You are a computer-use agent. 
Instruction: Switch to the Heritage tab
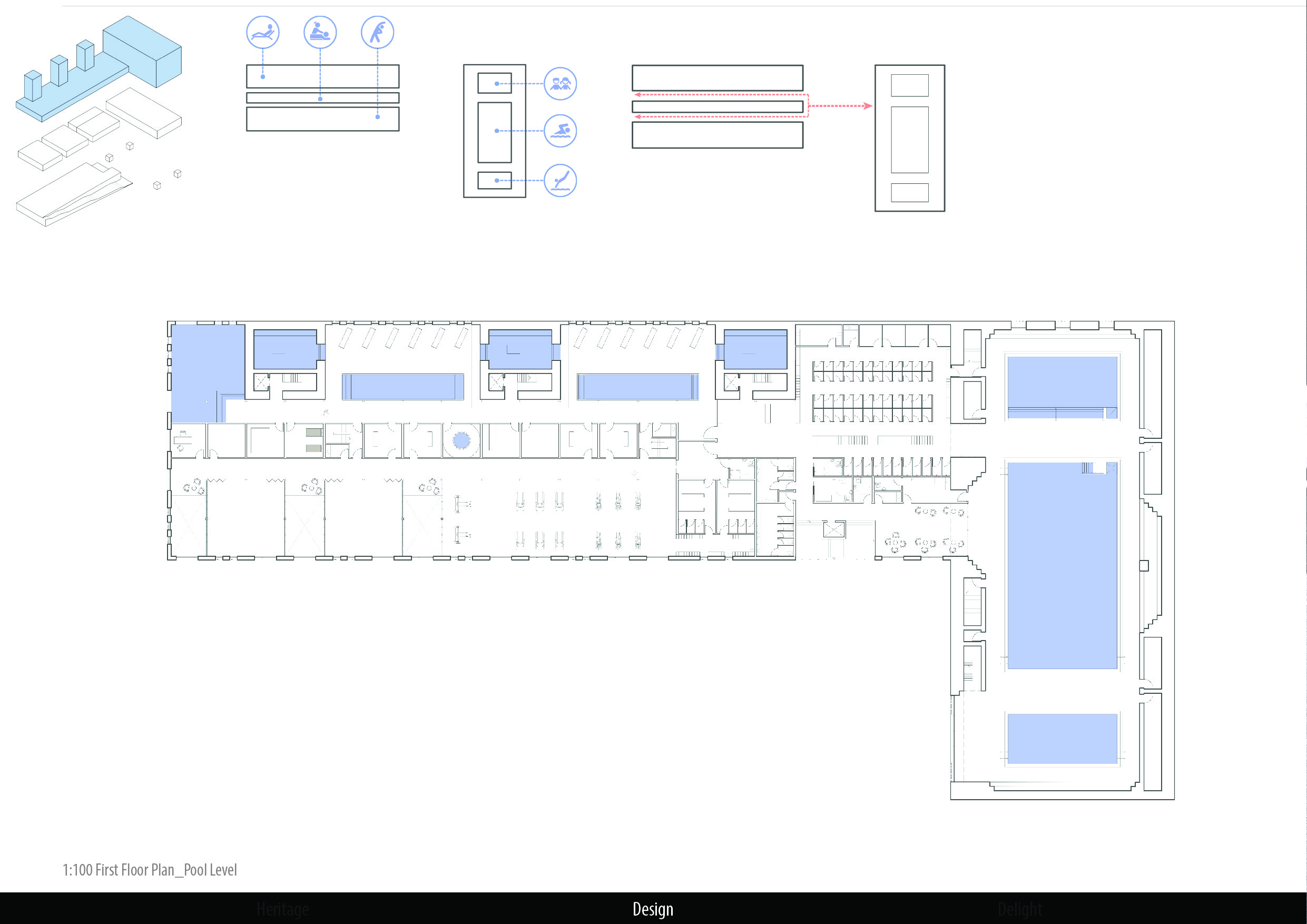282,909
